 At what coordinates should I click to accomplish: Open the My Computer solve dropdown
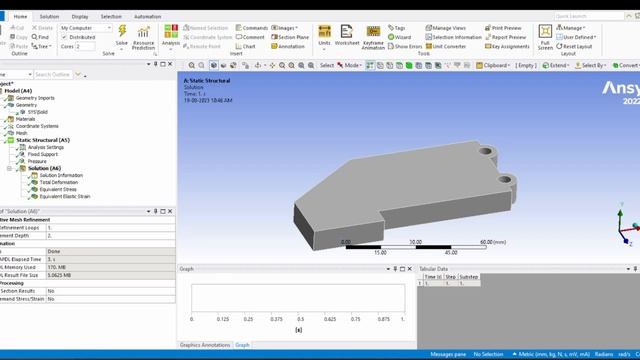tap(86, 28)
